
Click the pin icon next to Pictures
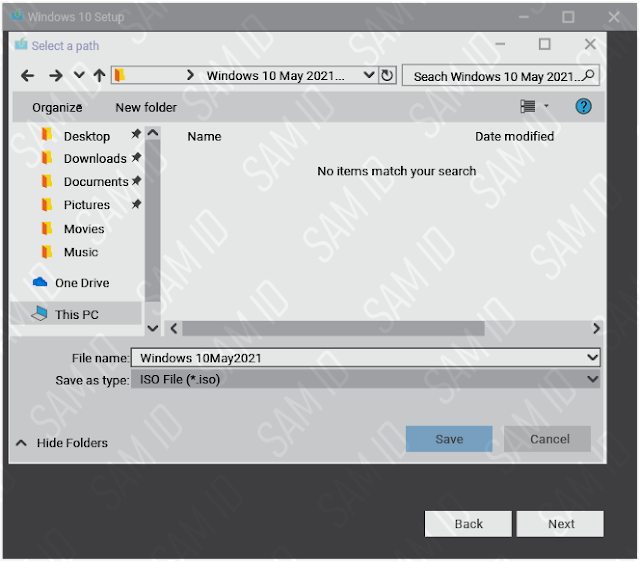pyautogui.click(x=136, y=203)
